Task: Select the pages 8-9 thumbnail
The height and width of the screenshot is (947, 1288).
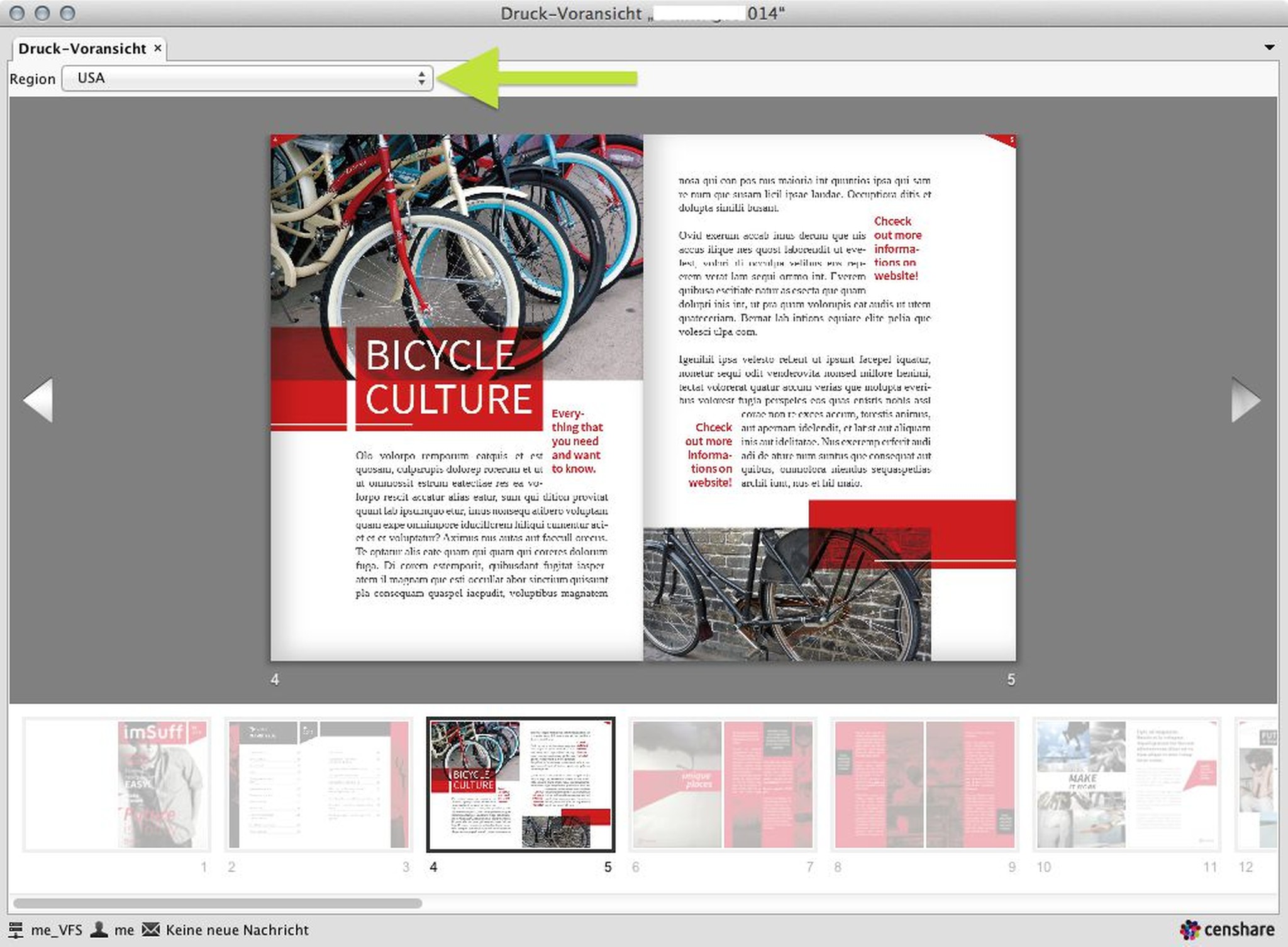Action: tap(924, 784)
